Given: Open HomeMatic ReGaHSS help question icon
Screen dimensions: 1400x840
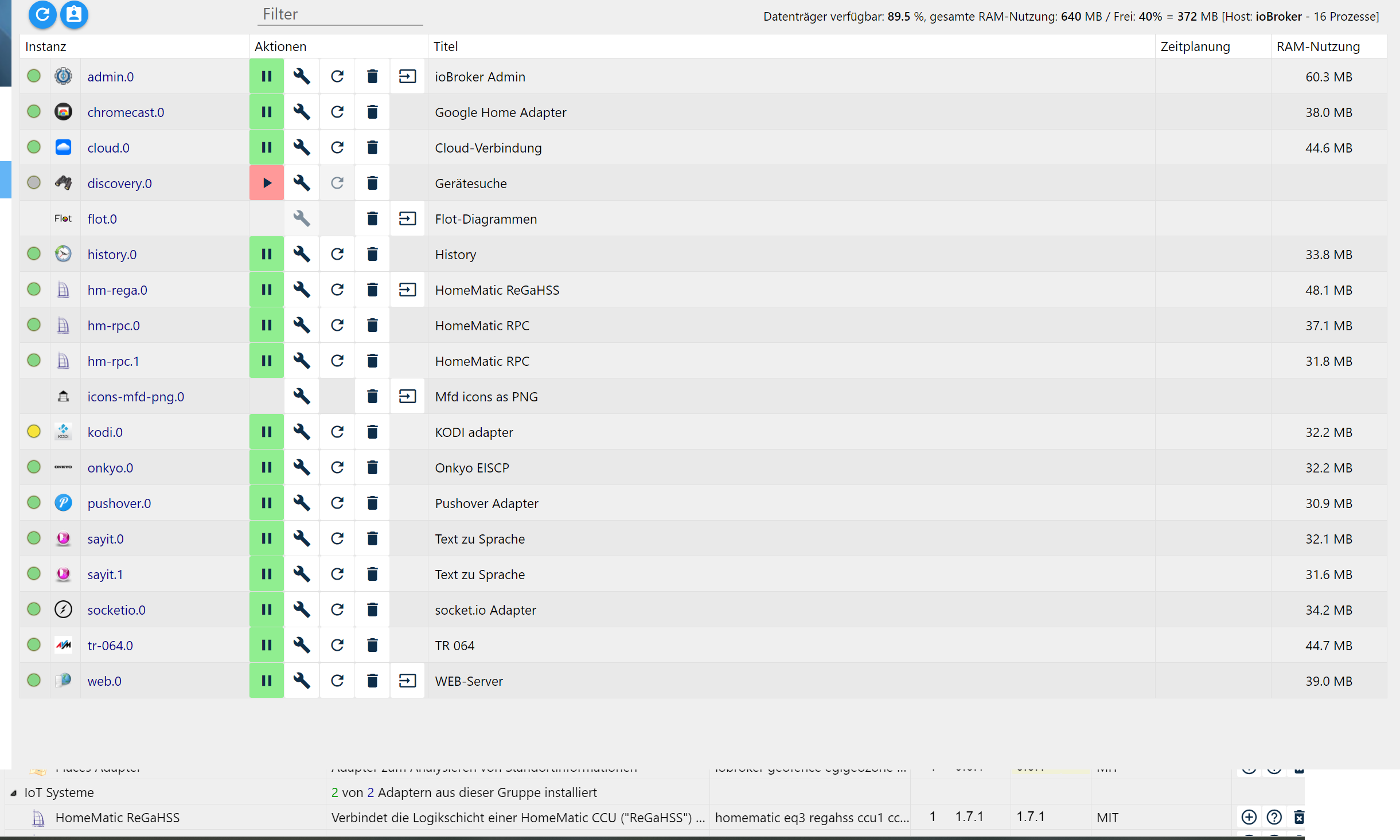Looking at the screenshot, I should tap(1274, 817).
